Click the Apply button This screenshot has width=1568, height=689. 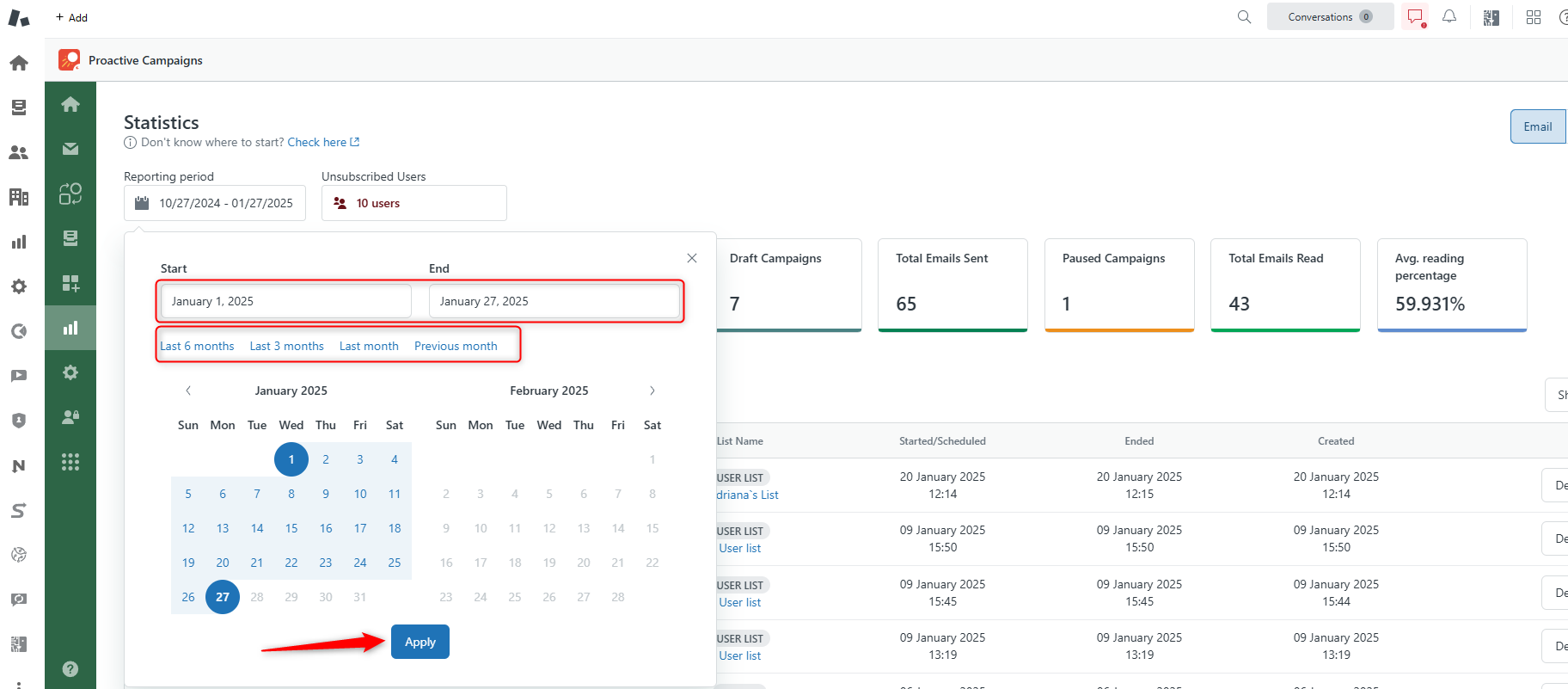[420, 642]
